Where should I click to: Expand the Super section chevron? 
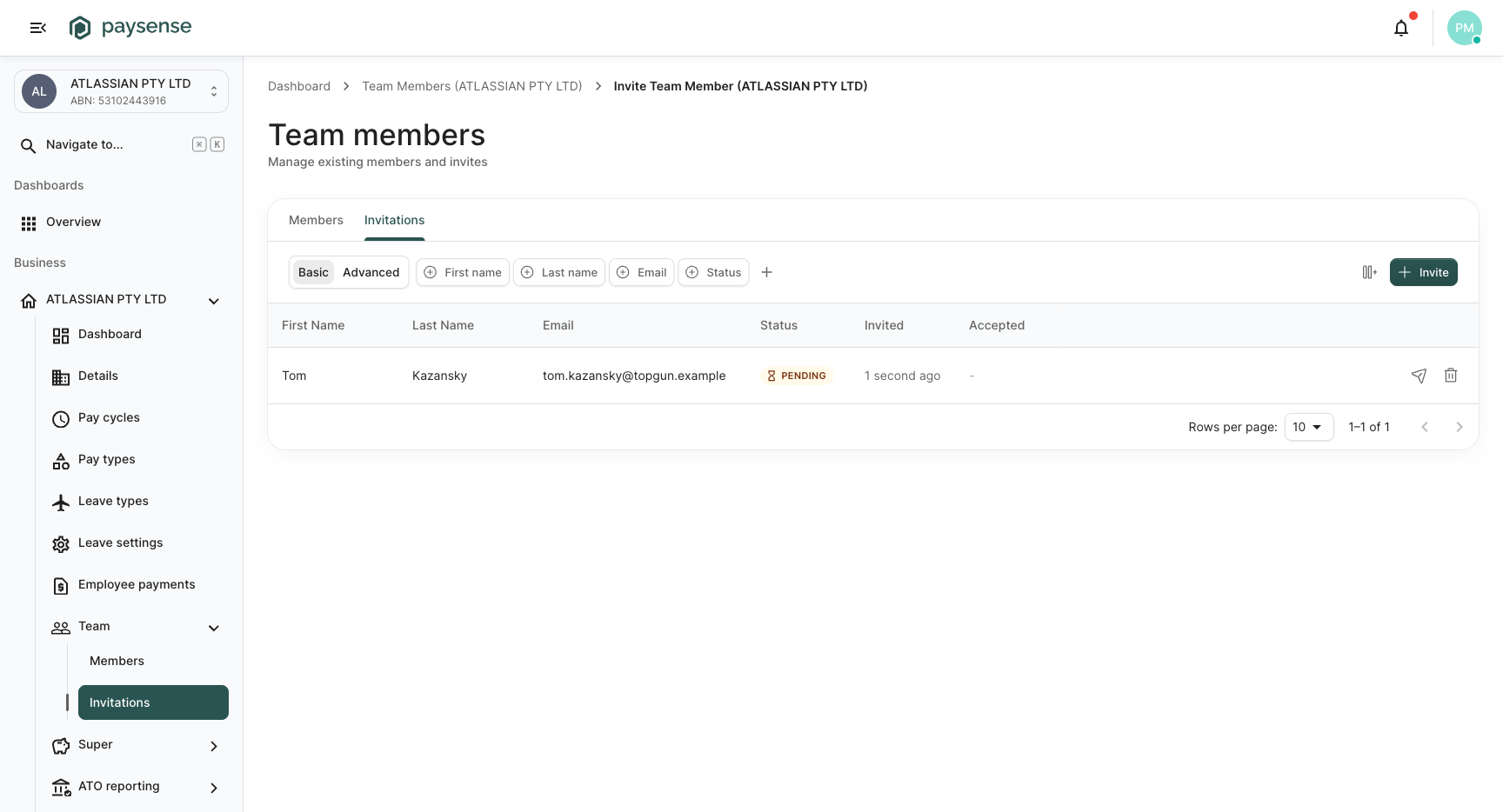[x=214, y=746]
